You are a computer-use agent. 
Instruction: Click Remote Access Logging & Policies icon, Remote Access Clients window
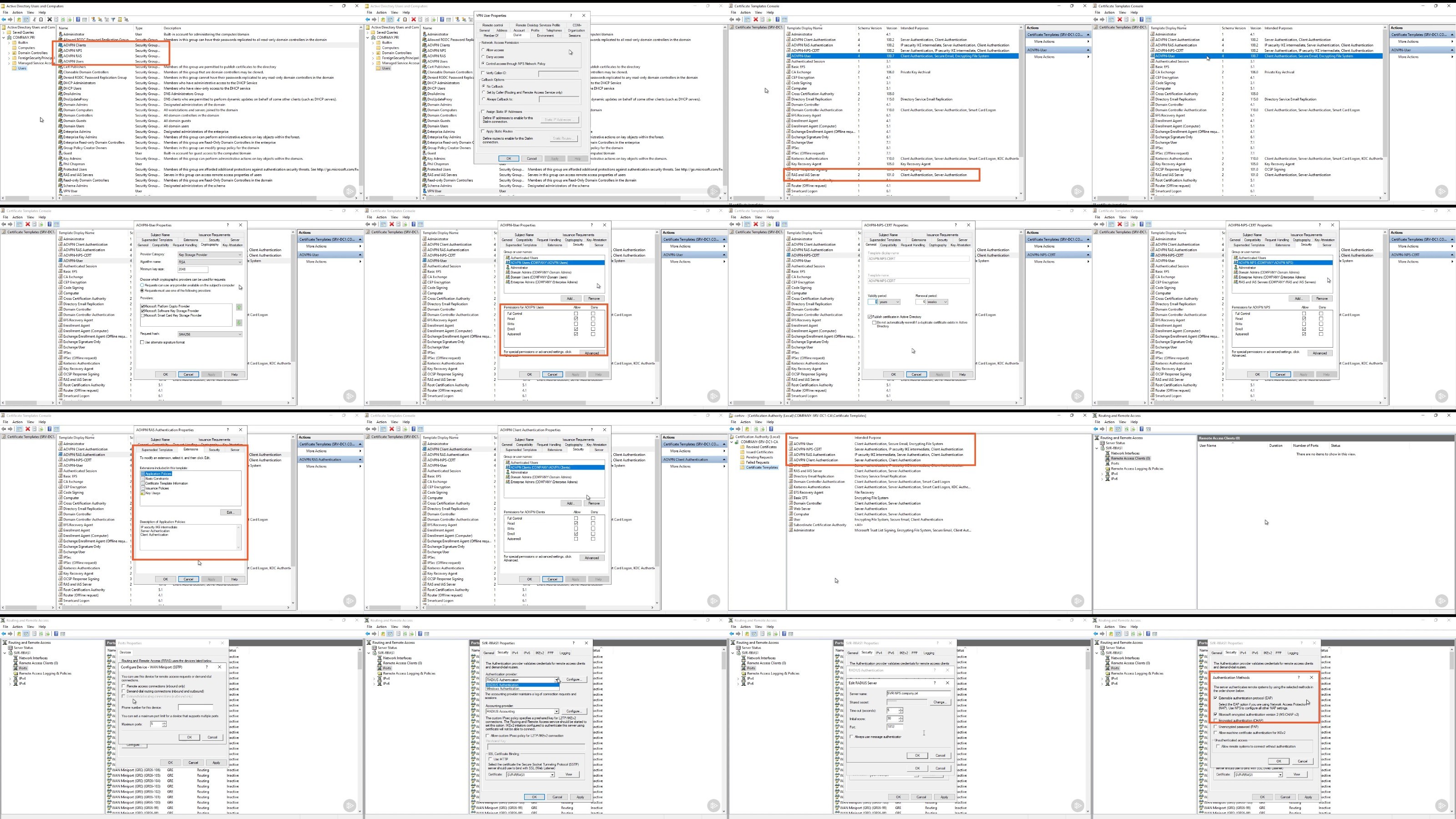pyautogui.click(x=1108, y=469)
